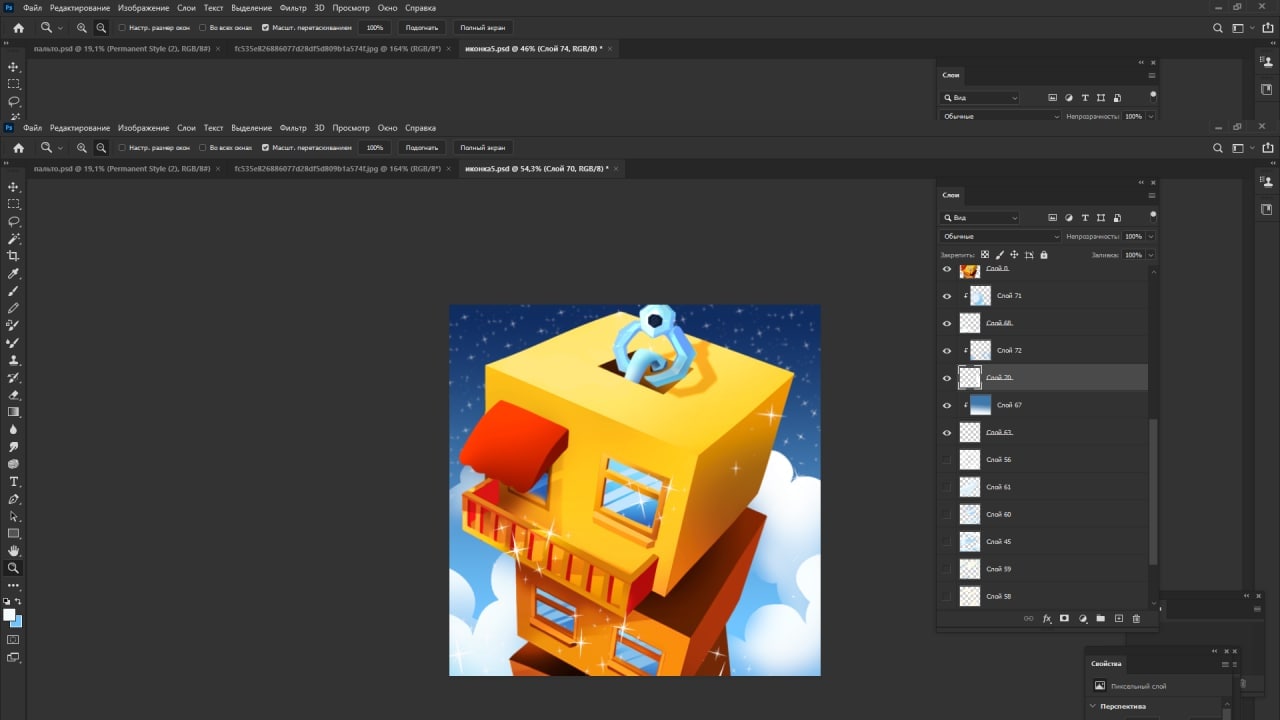1280x720 pixels.
Task: Select the Magic Wand tool
Action: [14, 239]
